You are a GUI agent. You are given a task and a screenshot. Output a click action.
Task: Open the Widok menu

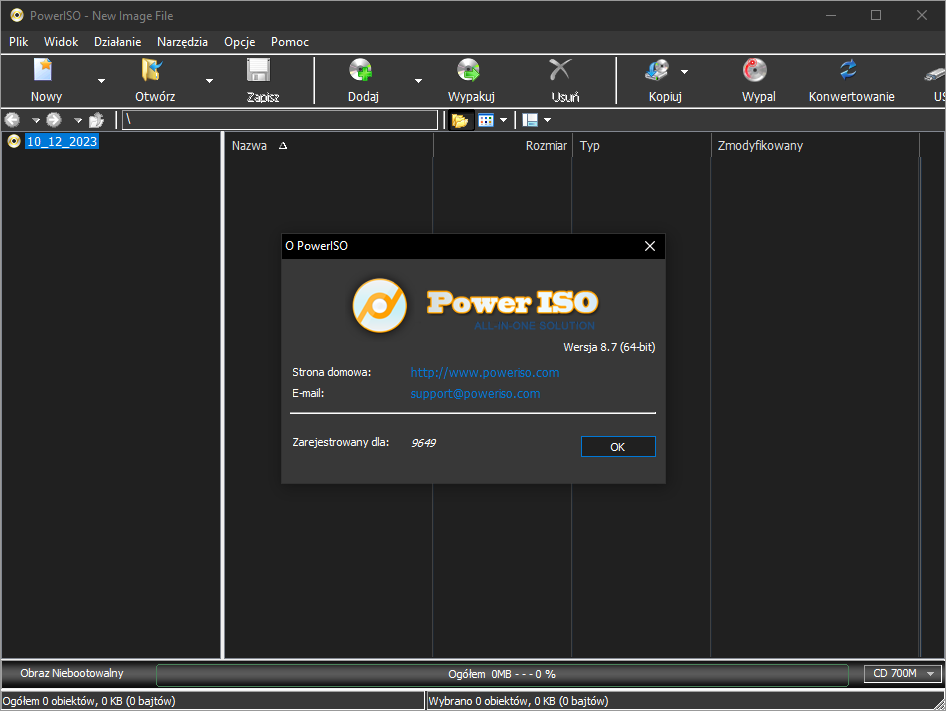(61, 42)
